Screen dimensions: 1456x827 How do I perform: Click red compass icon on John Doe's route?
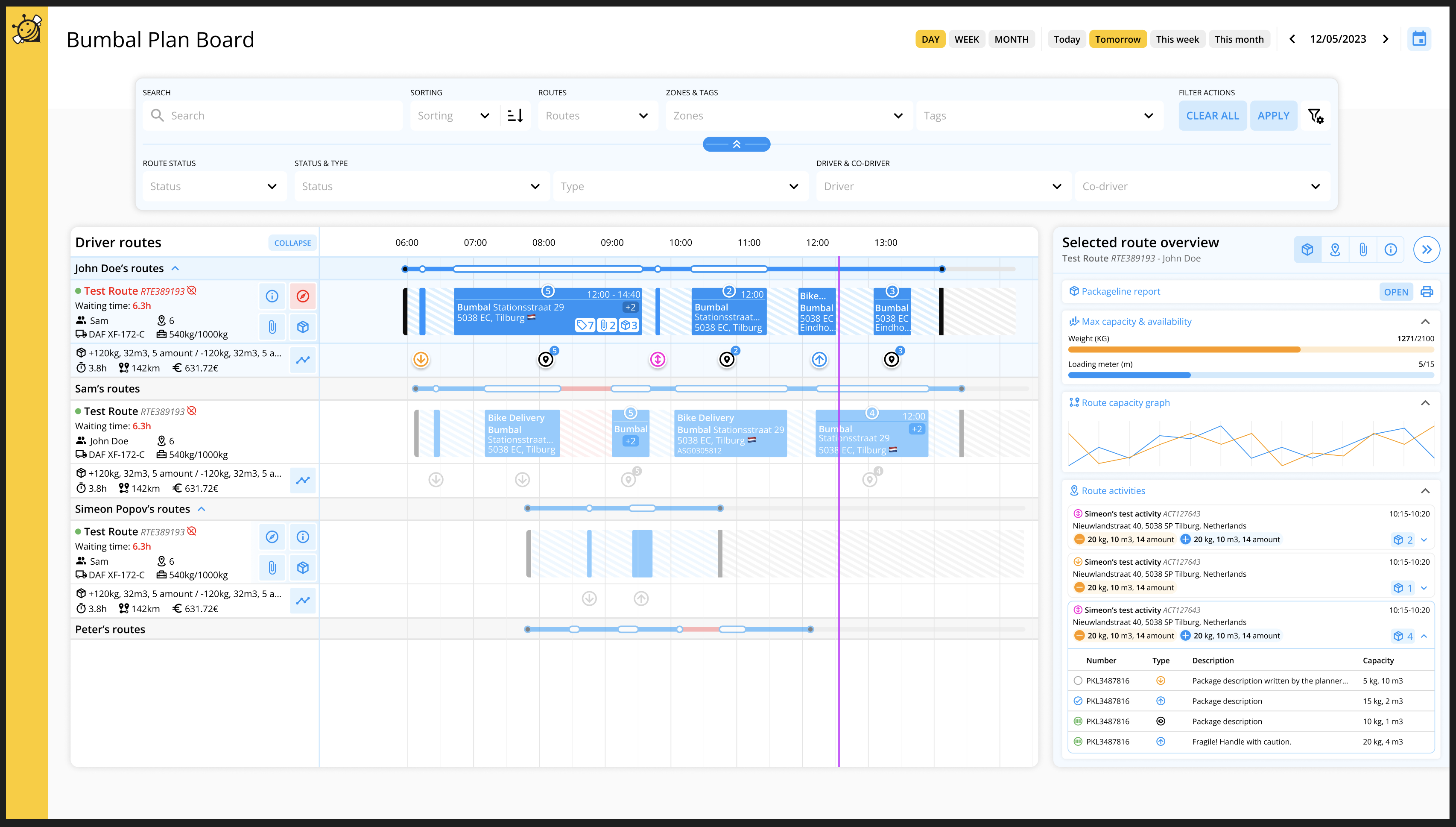303,296
